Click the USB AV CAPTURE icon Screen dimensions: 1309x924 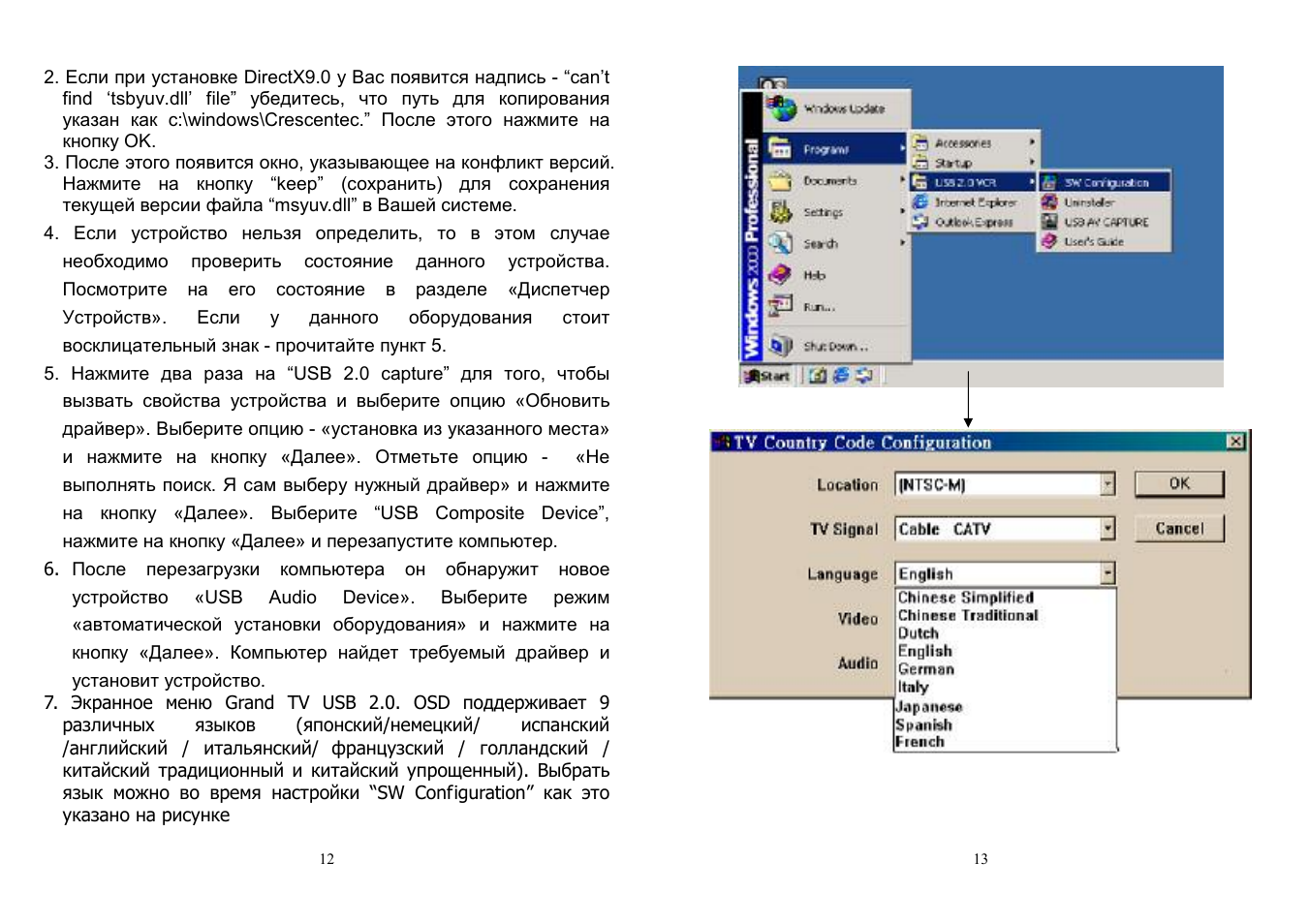[1049, 222]
